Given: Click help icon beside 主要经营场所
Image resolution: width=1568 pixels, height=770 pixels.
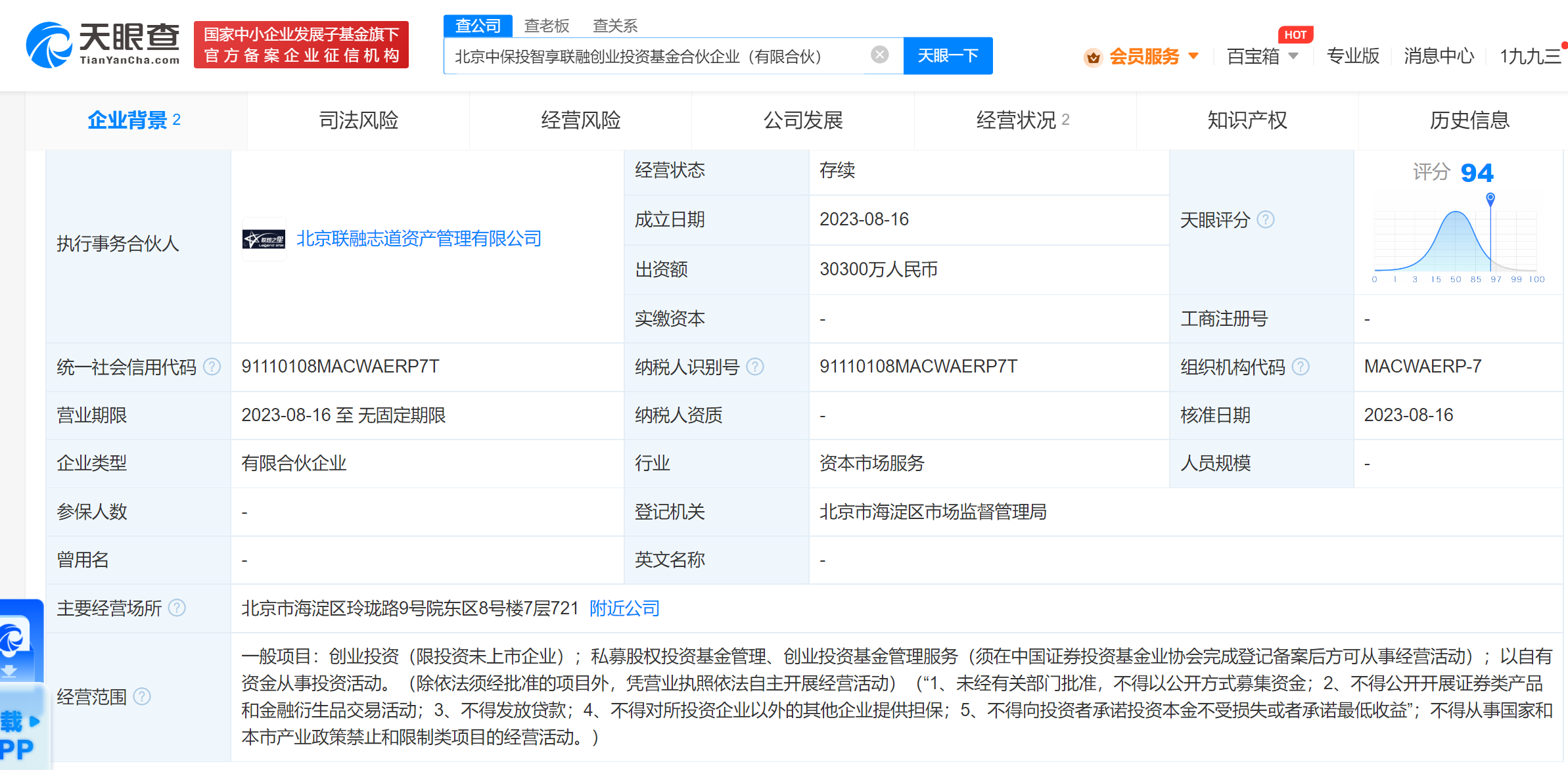Looking at the screenshot, I should 177,608.
